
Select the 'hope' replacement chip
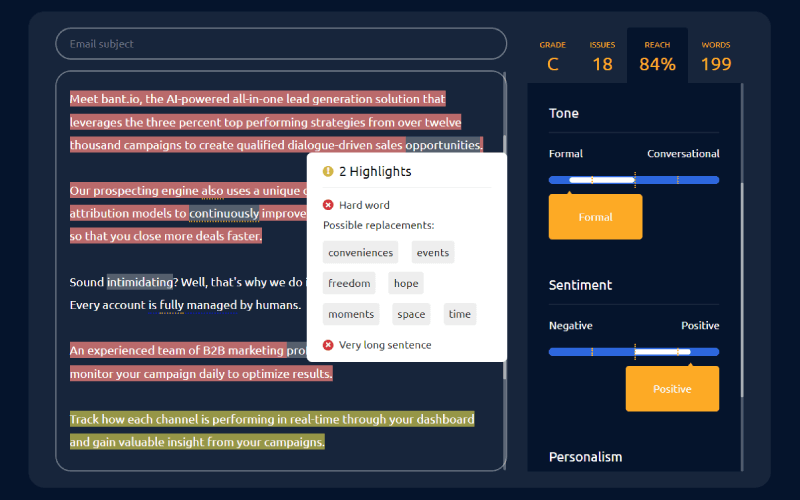405,283
